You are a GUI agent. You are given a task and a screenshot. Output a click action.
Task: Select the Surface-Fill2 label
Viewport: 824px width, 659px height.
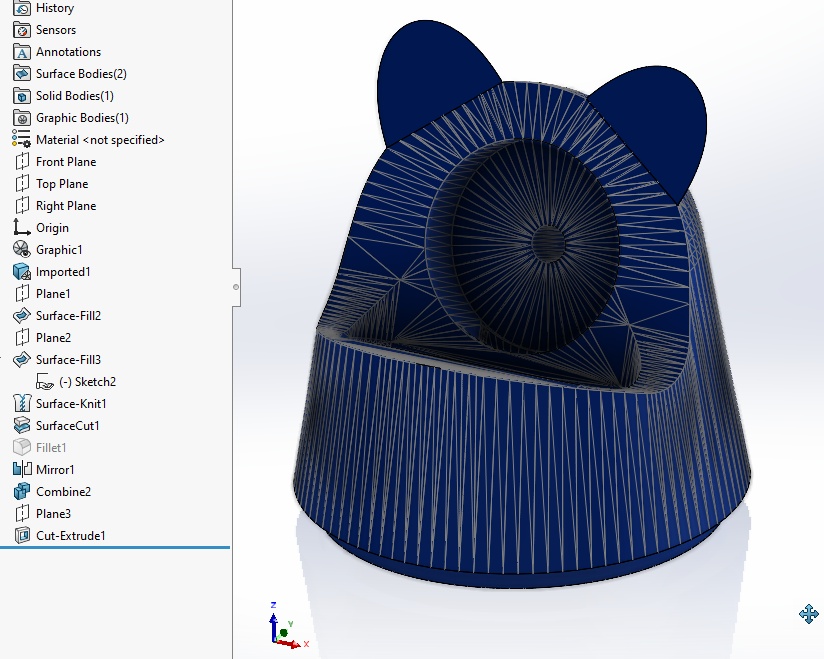click(68, 316)
